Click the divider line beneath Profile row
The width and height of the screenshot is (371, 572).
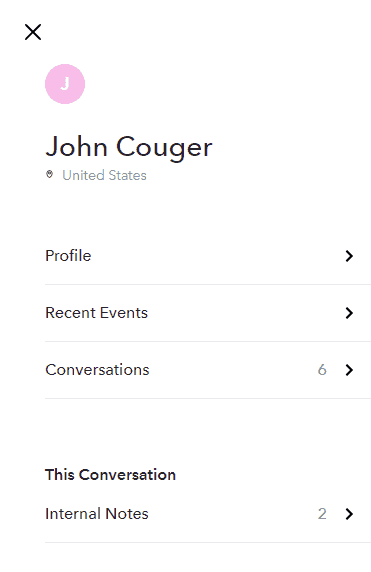pos(208,285)
